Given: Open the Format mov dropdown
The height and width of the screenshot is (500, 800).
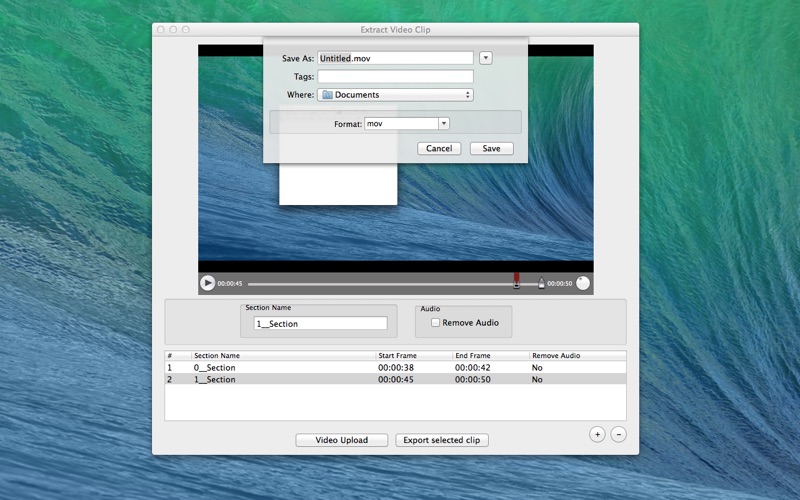Looking at the screenshot, I should tap(406, 123).
